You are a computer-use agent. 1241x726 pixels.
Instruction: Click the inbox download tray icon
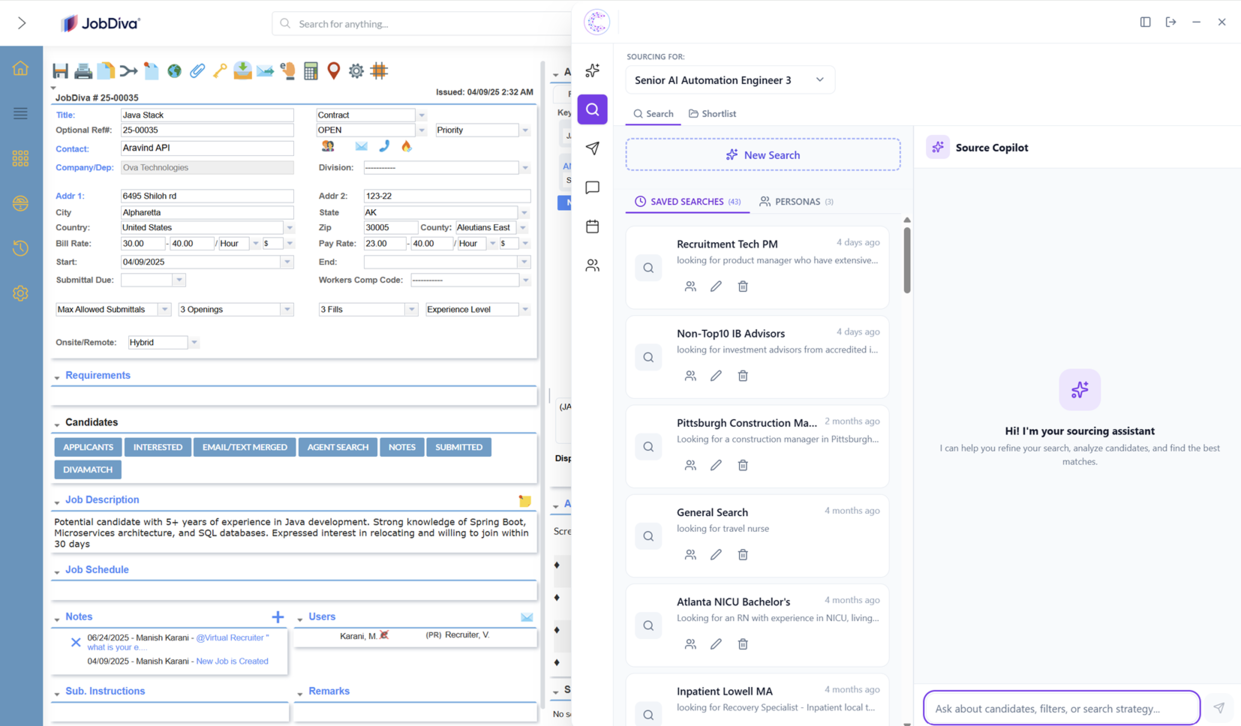click(x=243, y=71)
